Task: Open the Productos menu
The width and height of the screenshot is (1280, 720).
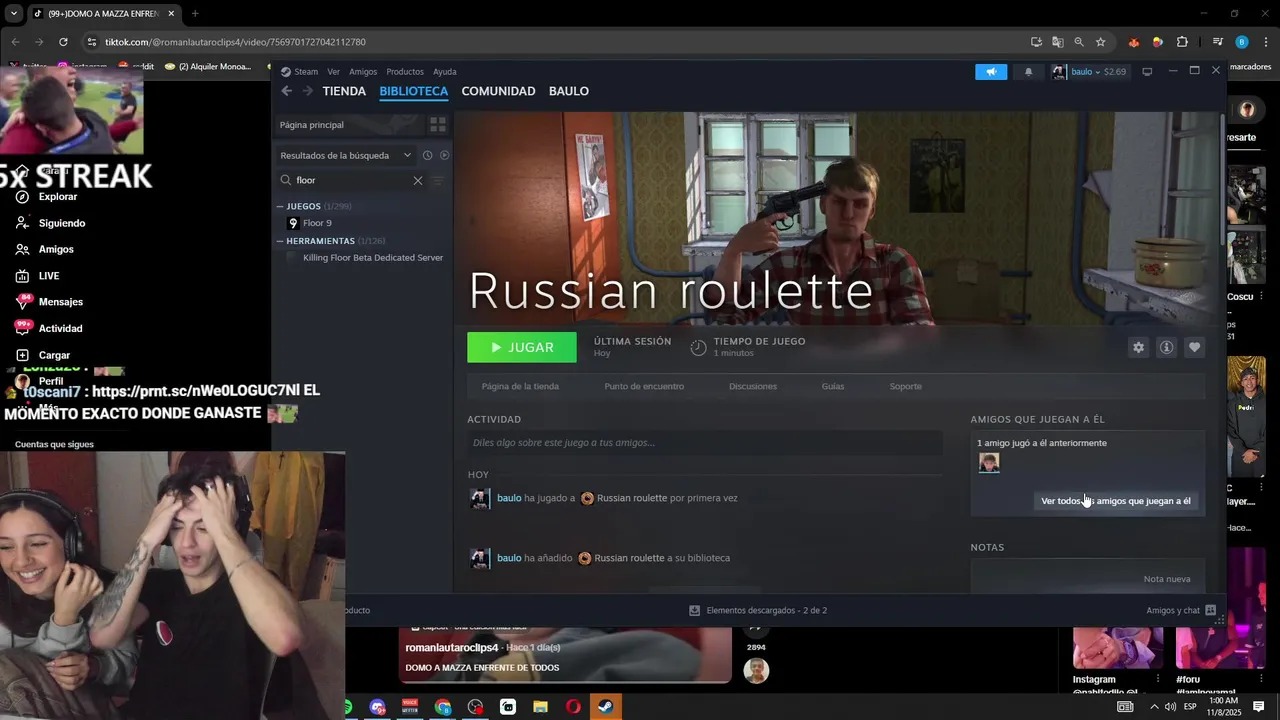Action: click(405, 72)
